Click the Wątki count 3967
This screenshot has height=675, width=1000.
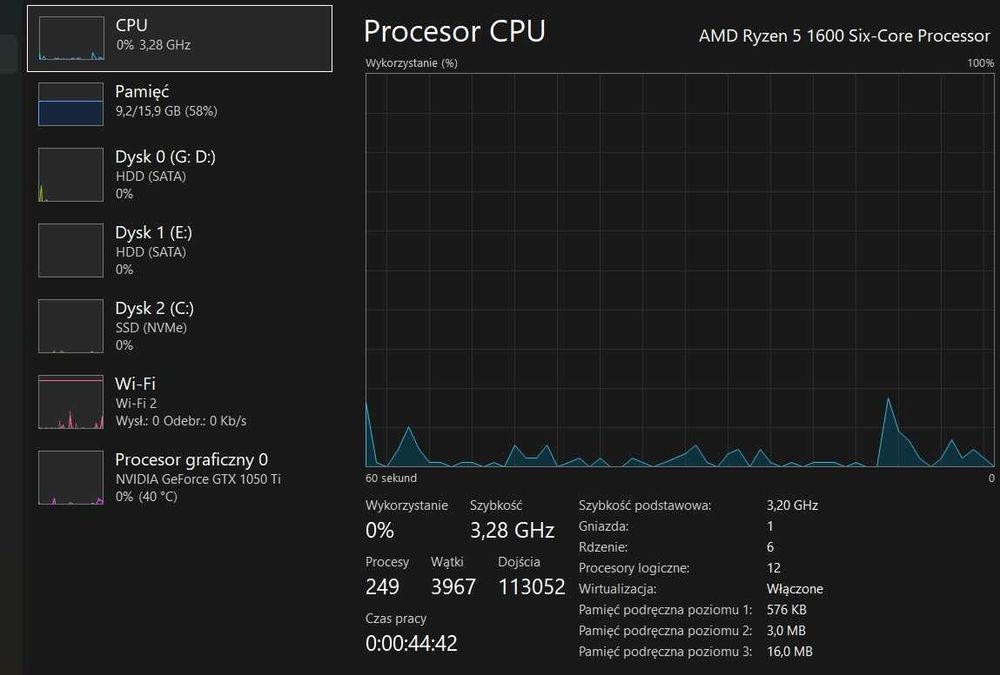(453, 587)
